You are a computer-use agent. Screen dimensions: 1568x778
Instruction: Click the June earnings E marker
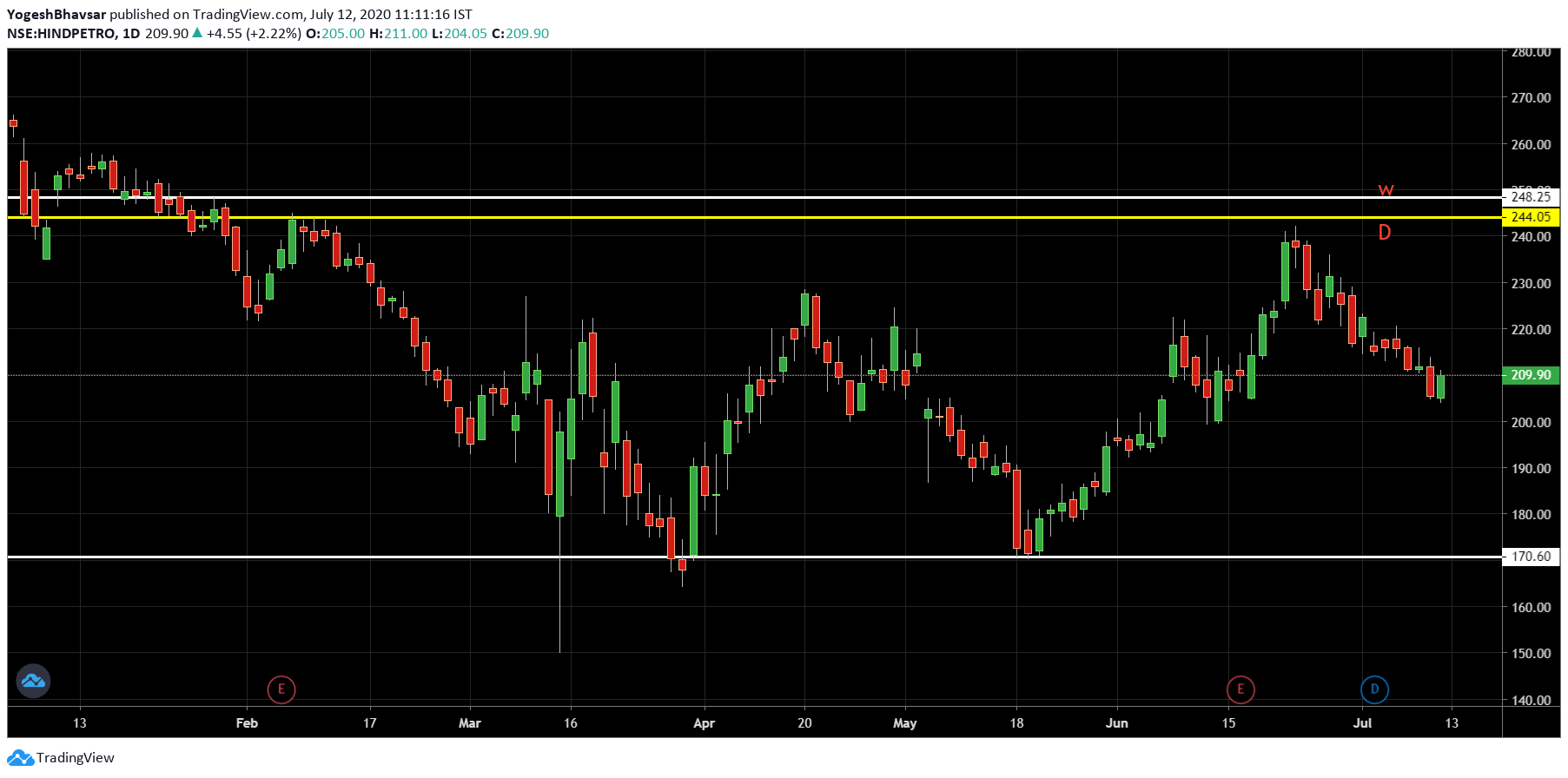coord(1241,689)
